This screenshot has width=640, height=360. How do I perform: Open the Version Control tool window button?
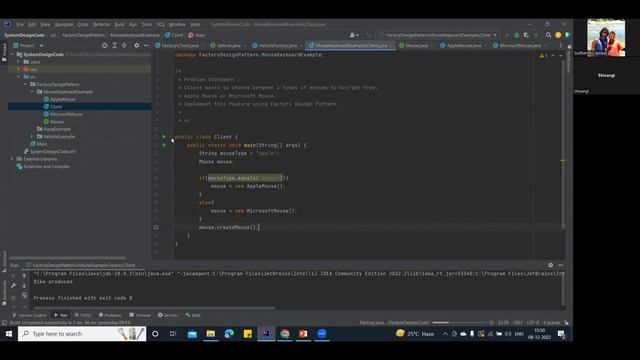tap(29, 315)
